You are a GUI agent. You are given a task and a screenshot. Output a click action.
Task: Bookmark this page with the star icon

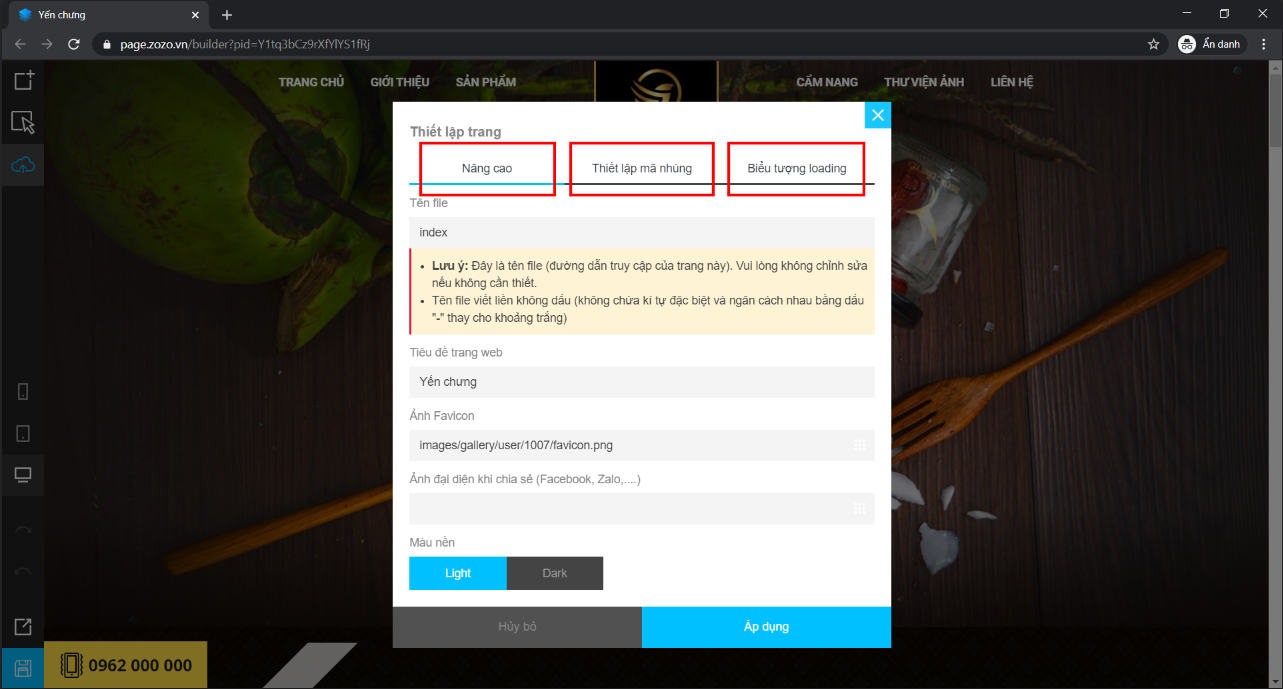1153,44
